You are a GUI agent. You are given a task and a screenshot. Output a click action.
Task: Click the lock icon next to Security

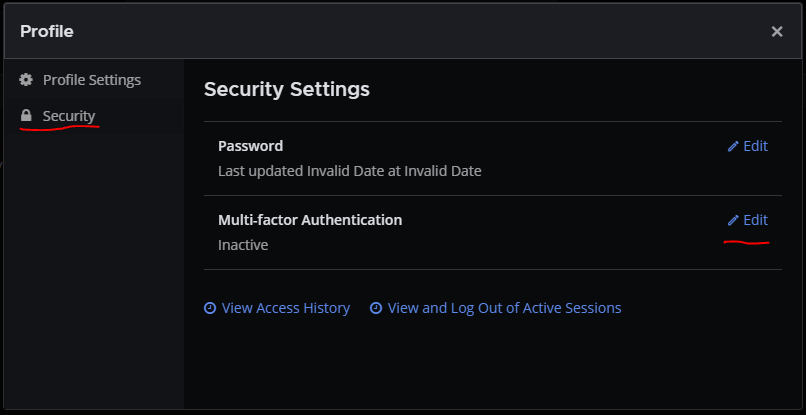[x=27, y=116]
